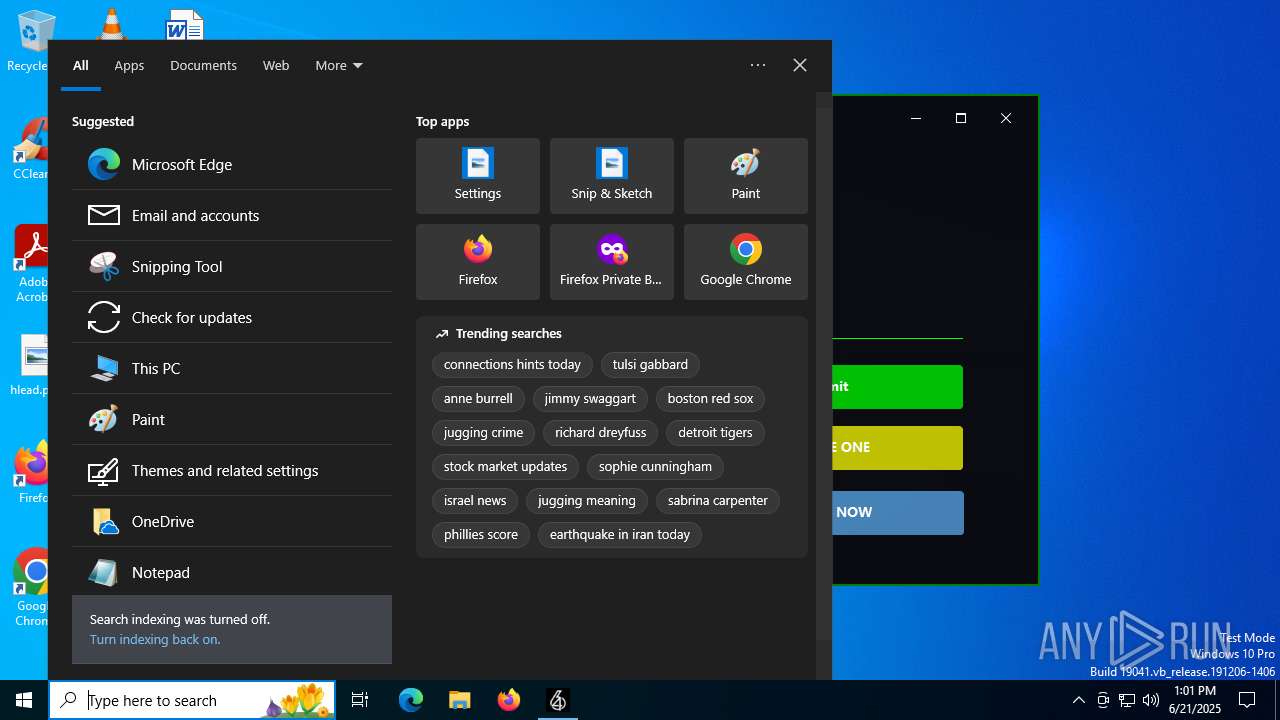The width and height of the screenshot is (1280, 720).
Task: Search trending 'israel news'
Action: click(475, 501)
